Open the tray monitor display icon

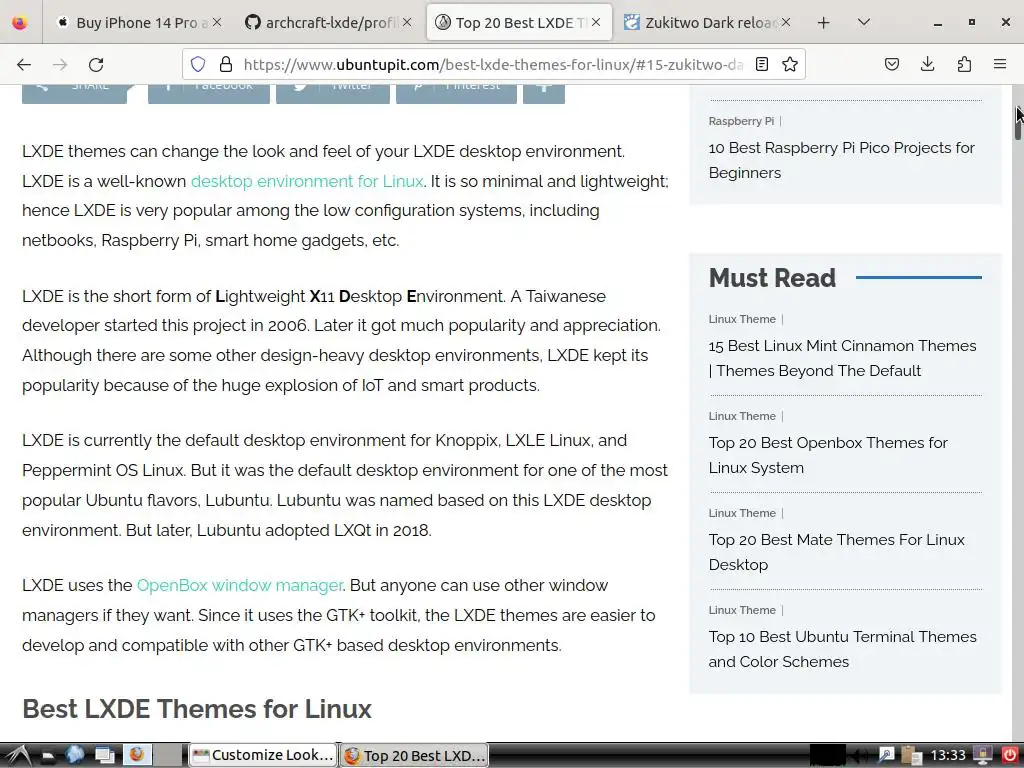[983, 756]
